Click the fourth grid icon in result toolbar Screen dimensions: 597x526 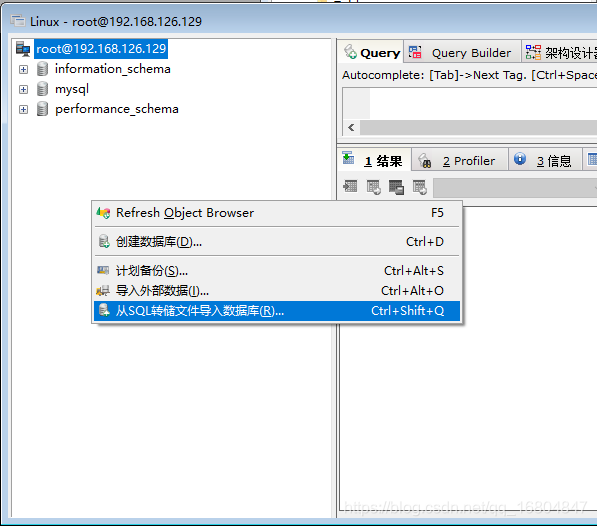[x=420, y=187]
